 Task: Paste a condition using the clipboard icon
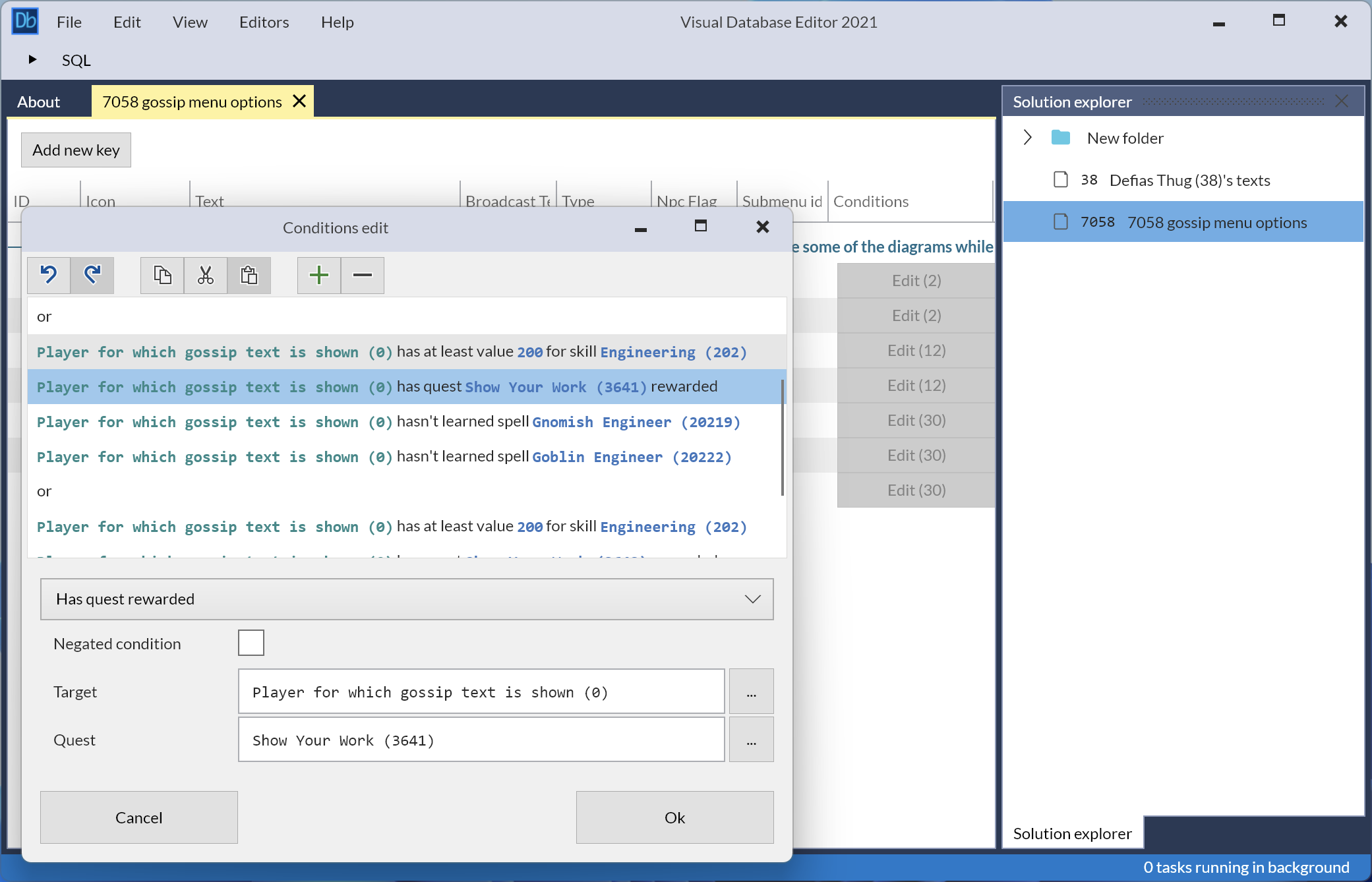click(x=249, y=276)
